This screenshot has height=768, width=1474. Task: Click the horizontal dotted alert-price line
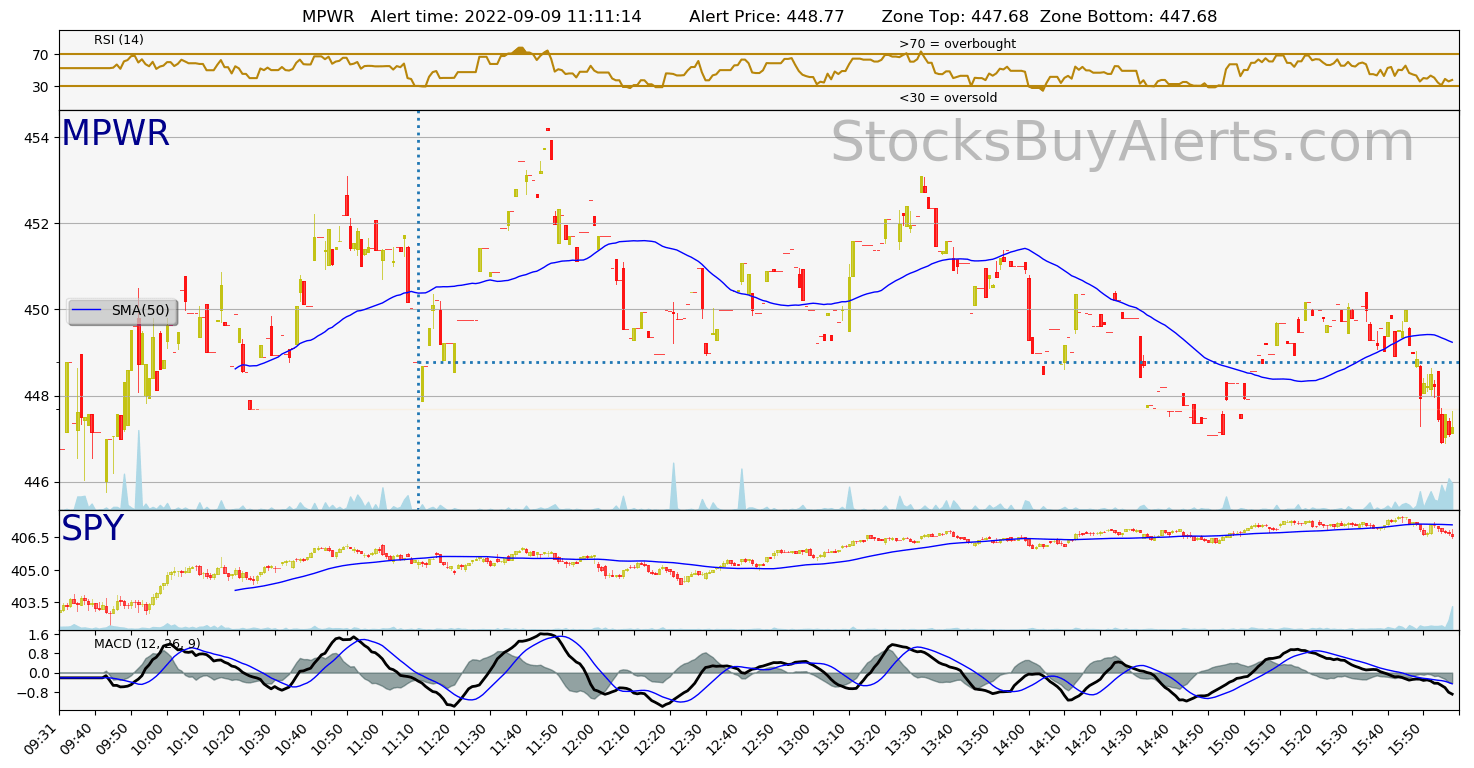[x=939, y=362]
